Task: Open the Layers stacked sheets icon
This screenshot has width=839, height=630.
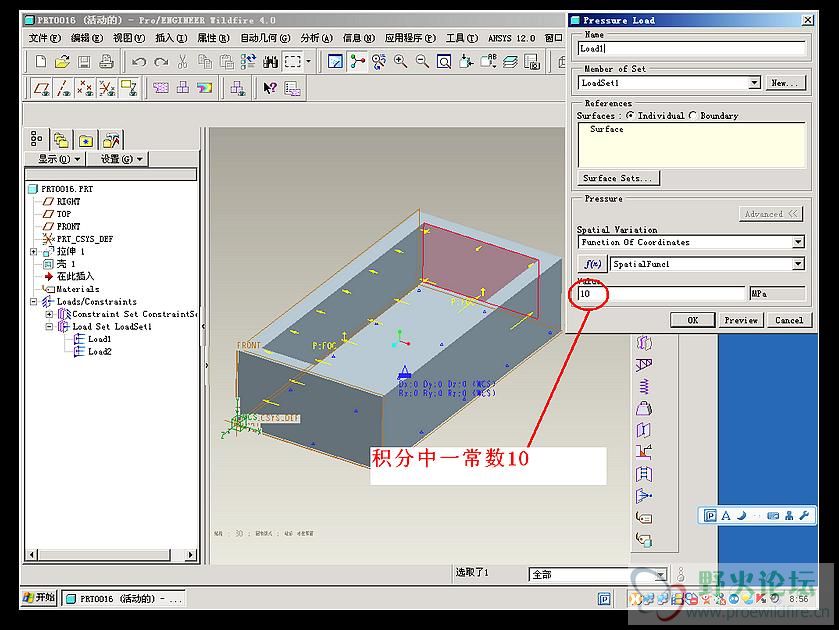Action: pos(510,62)
